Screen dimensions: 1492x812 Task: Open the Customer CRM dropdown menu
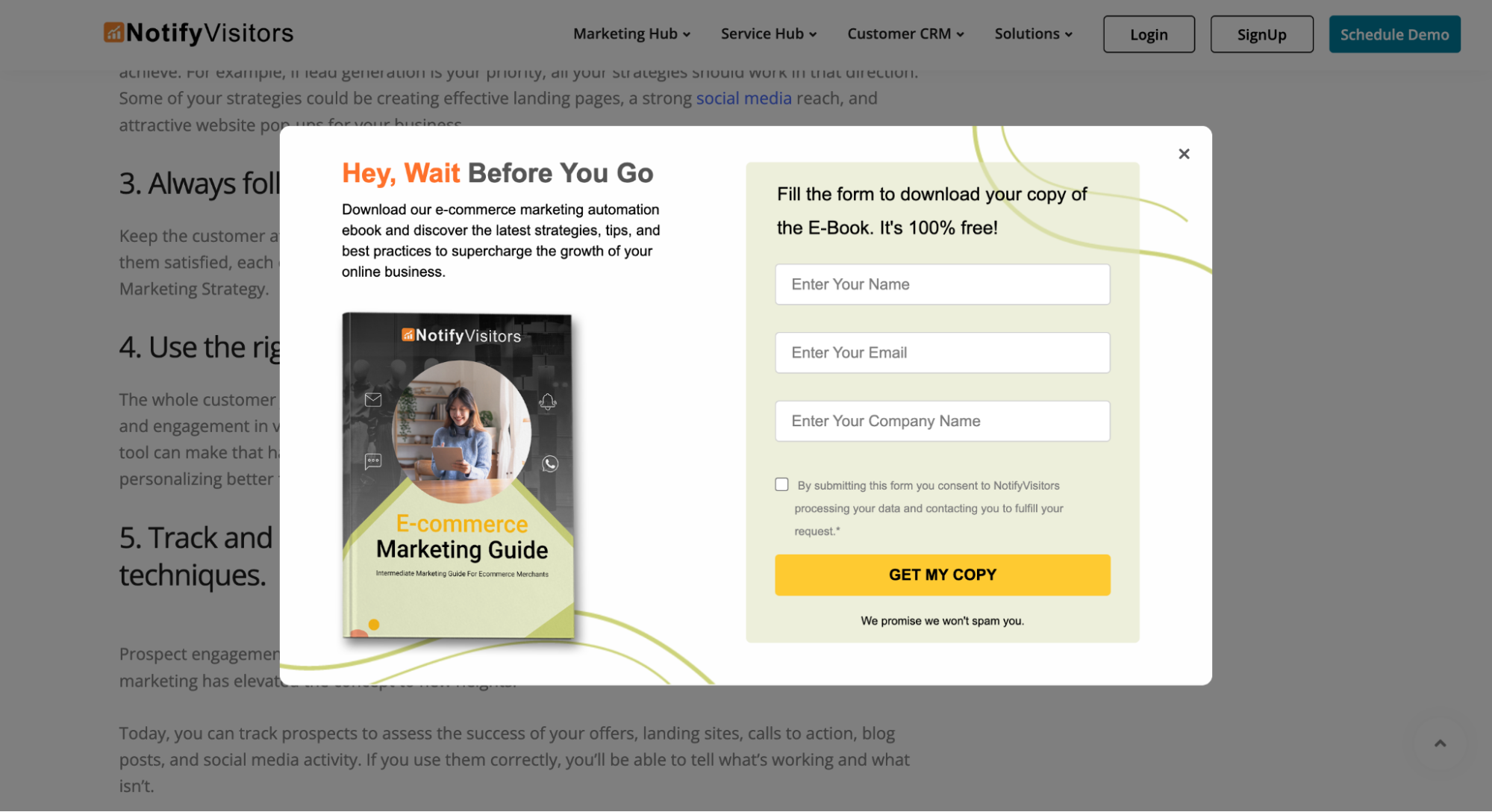coord(905,34)
